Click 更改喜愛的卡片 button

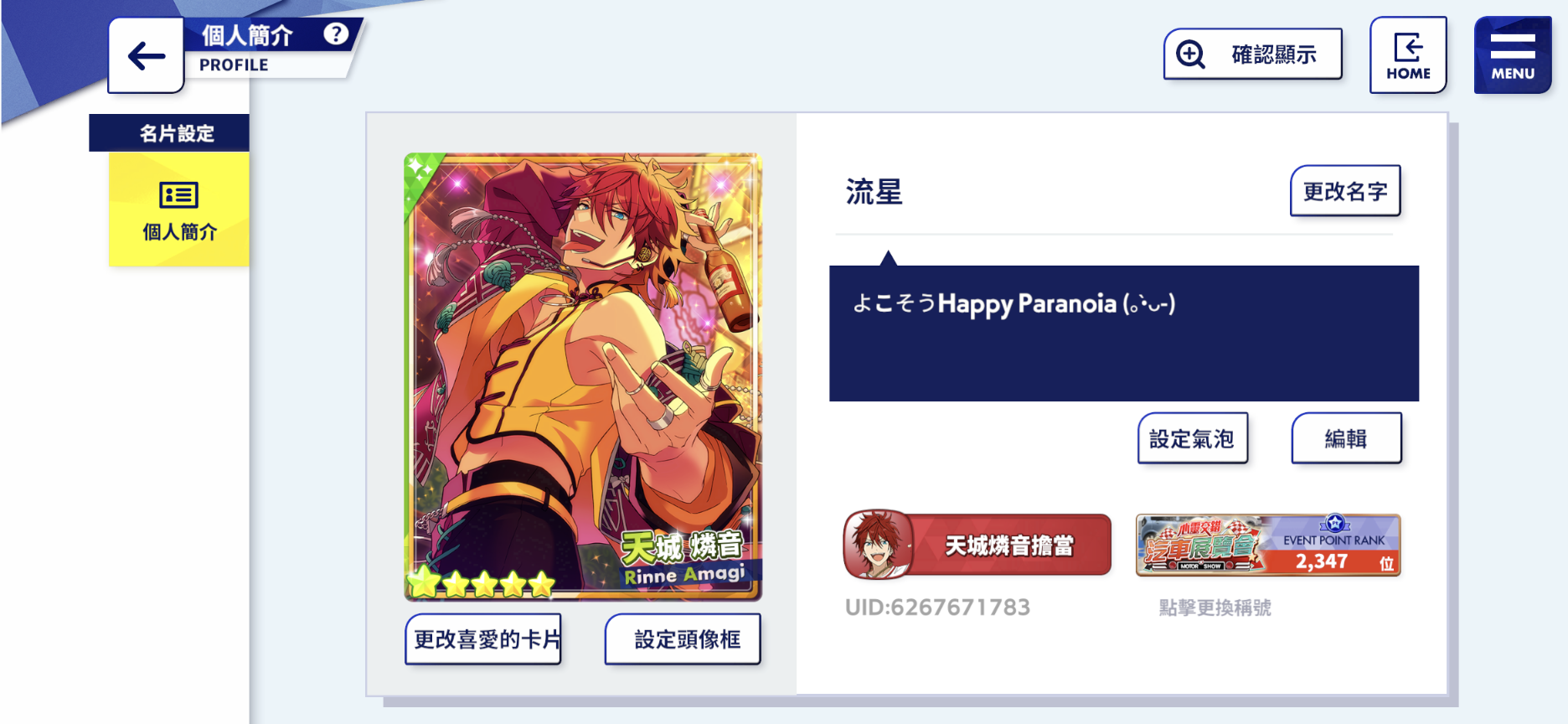point(483,639)
